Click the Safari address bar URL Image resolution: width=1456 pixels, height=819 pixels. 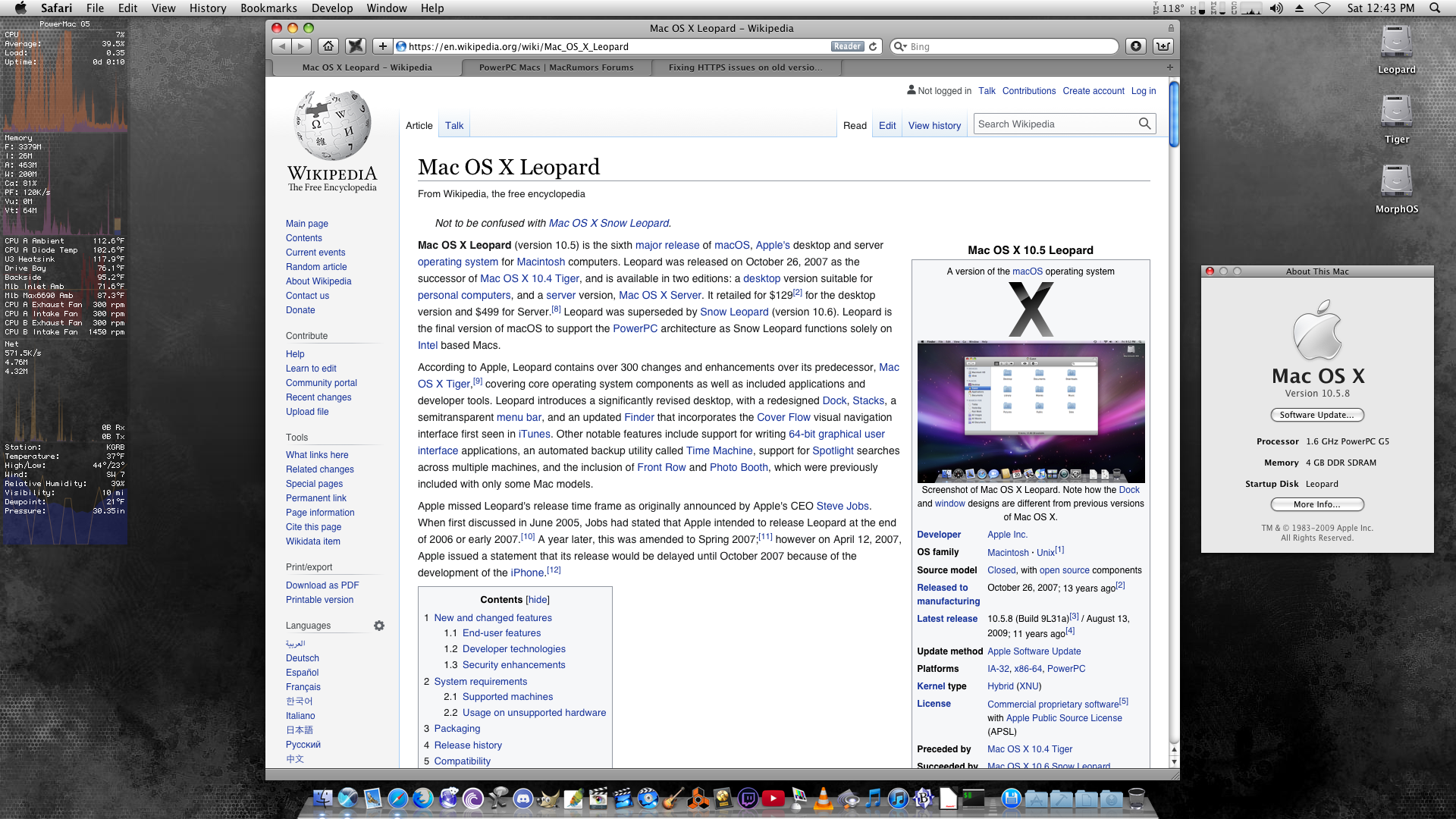(519, 46)
